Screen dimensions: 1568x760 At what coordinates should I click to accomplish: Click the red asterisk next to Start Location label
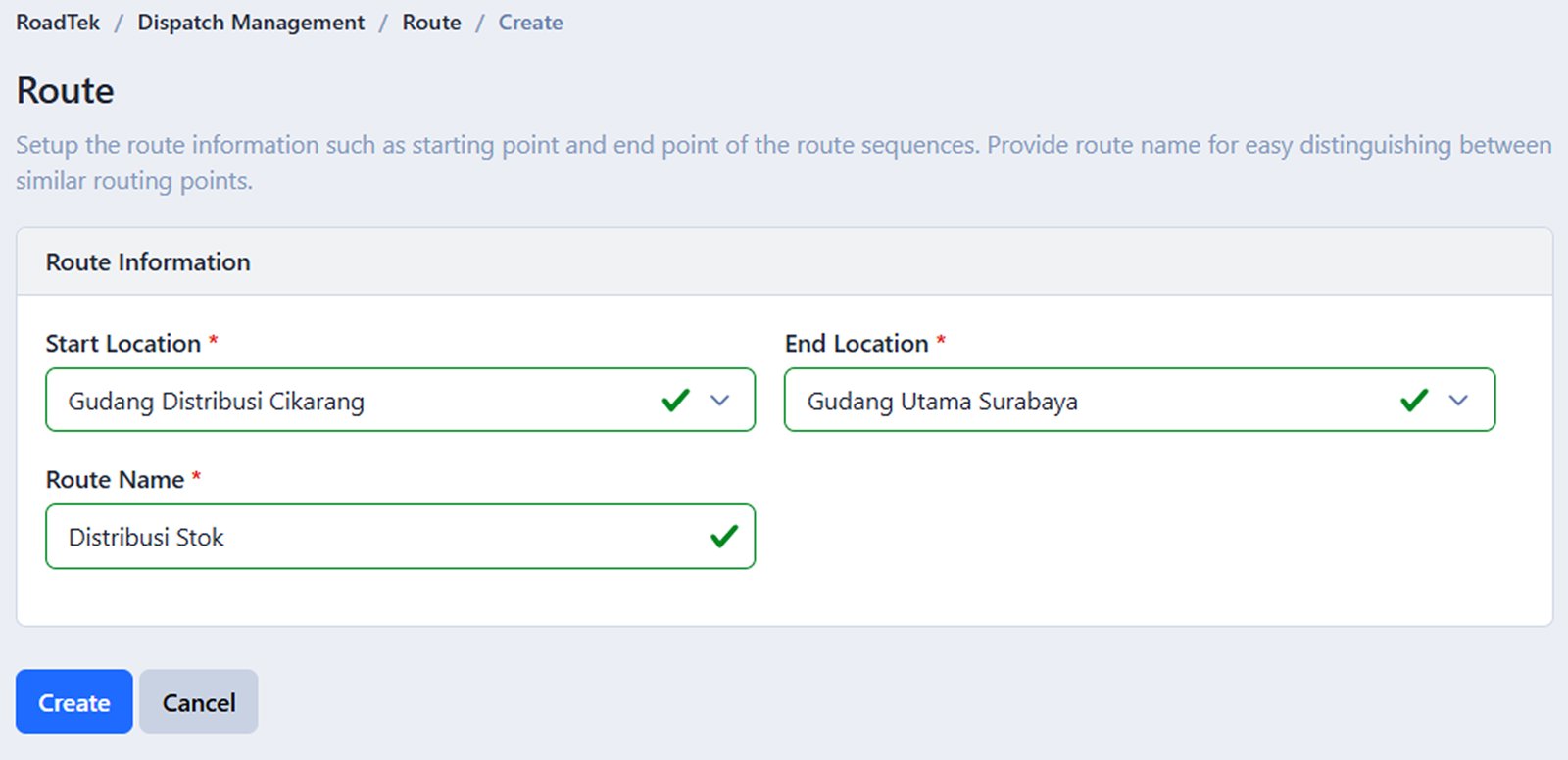click(212, 342)
